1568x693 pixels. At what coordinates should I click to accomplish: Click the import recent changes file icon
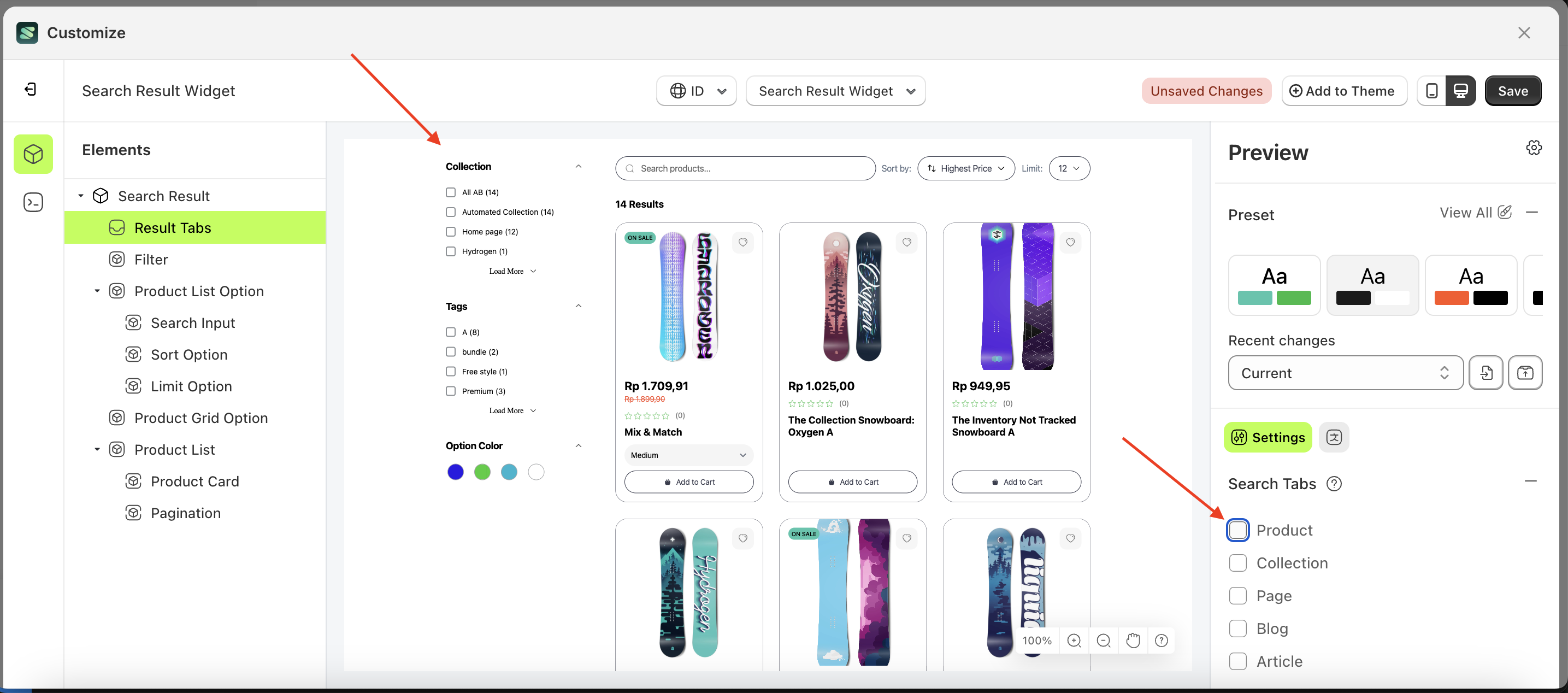[1487, 373]
